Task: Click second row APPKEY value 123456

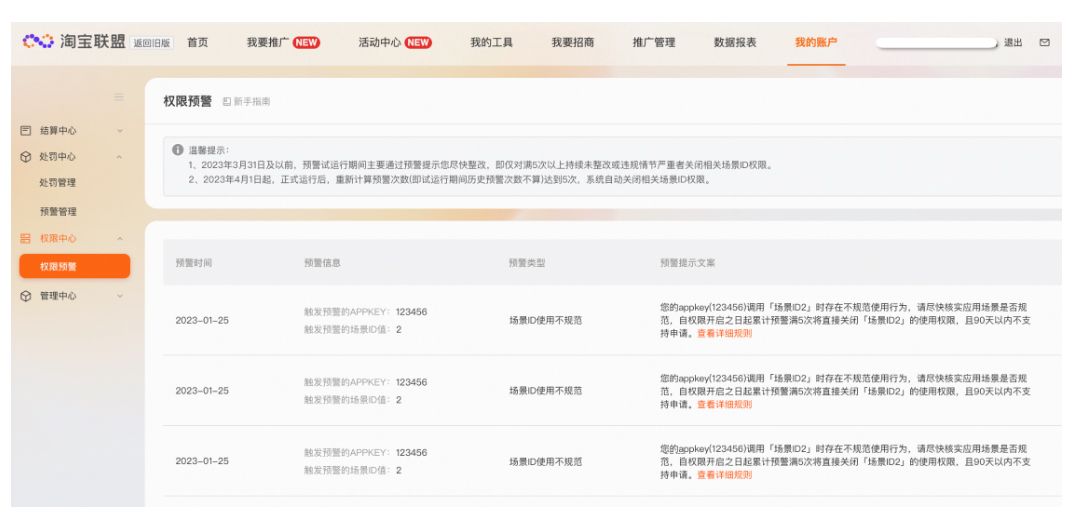Action: click(411, 382)
